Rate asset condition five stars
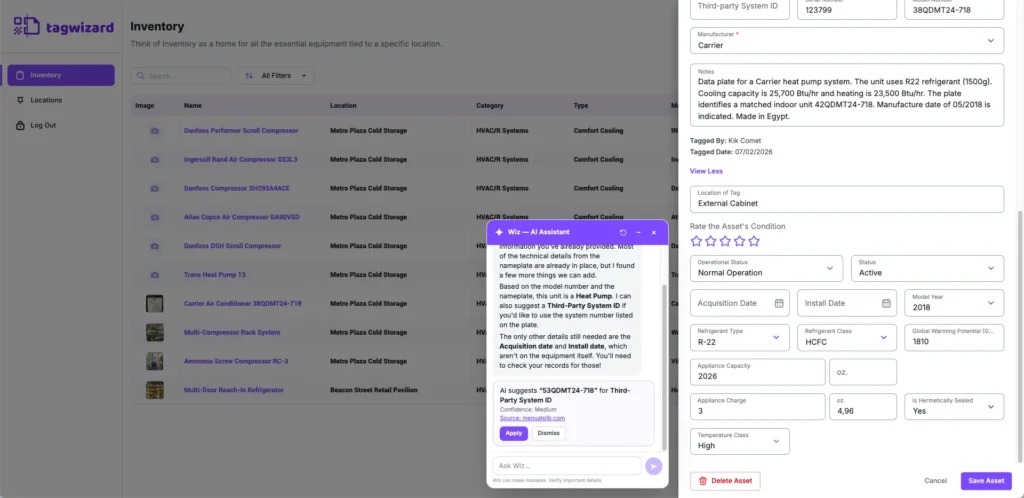This screenshot has width=1024, height=498. point(754,241)
